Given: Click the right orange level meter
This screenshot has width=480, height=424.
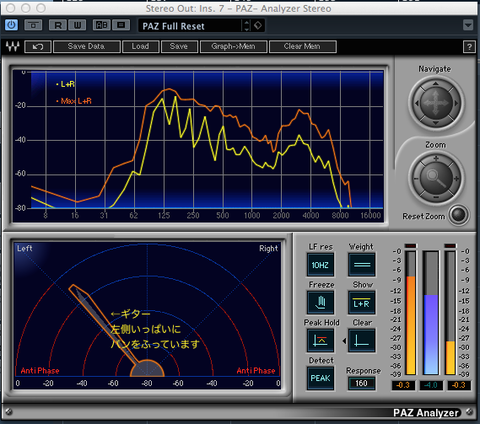Looking at the screenshot, I should click(x=450, y=313).
